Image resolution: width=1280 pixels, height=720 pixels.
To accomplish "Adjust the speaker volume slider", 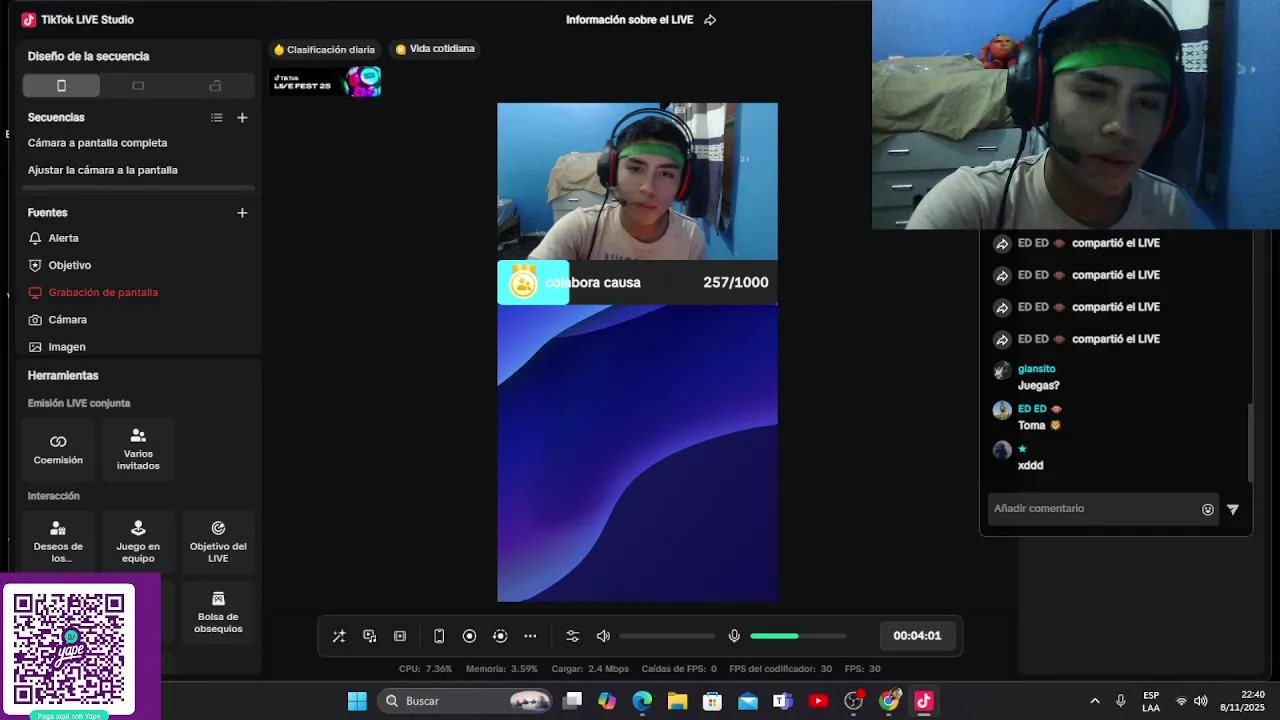I will point(667,636).
